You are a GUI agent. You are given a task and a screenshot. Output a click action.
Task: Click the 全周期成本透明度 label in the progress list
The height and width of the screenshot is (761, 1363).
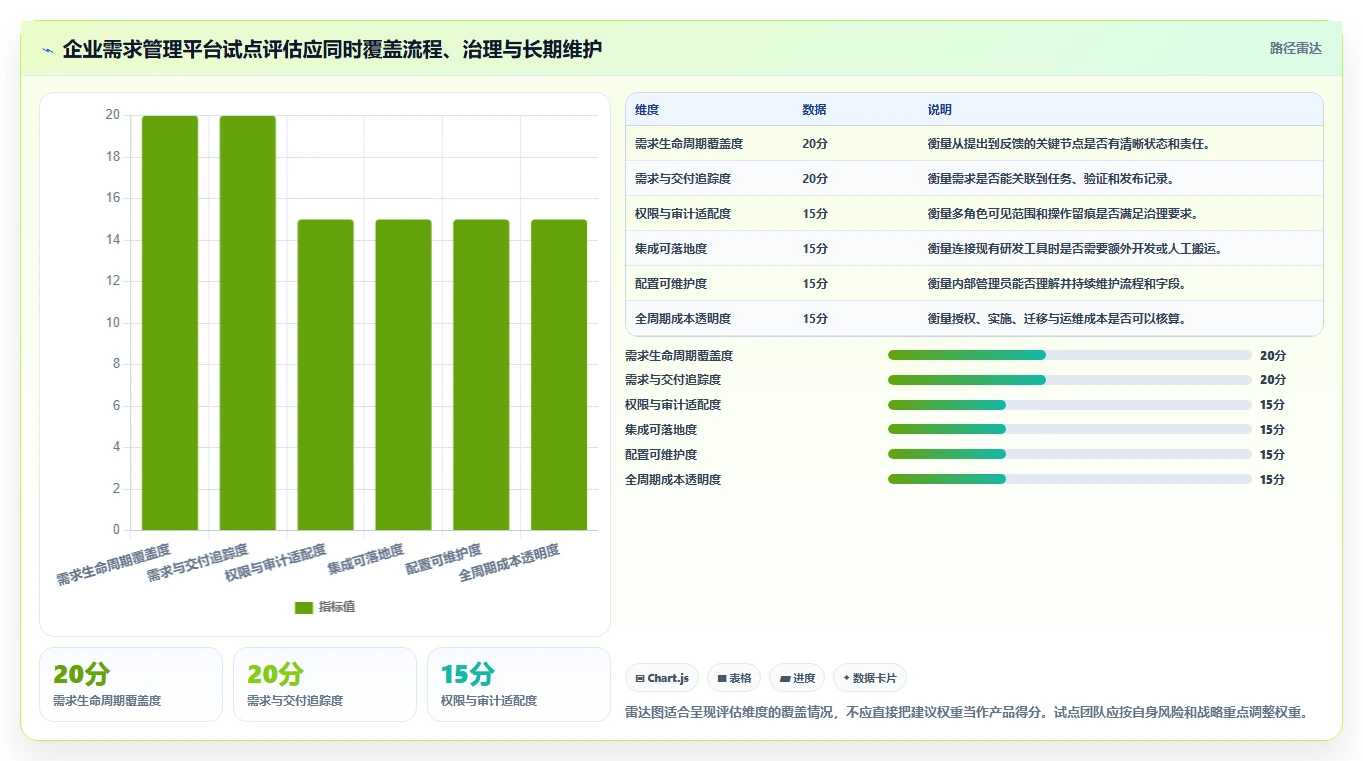click(x=673, y=480)
